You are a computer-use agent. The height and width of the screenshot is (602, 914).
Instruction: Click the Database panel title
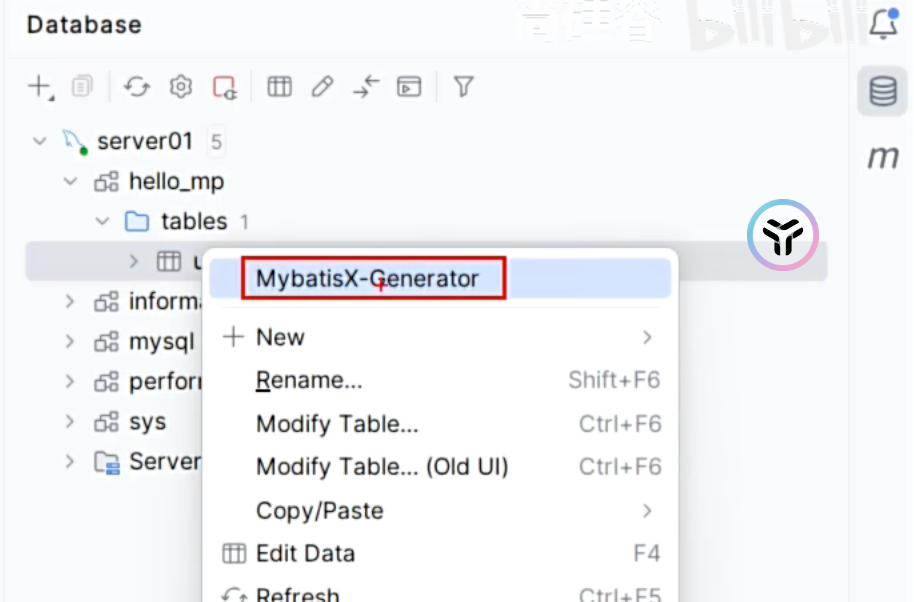[84, 24]
